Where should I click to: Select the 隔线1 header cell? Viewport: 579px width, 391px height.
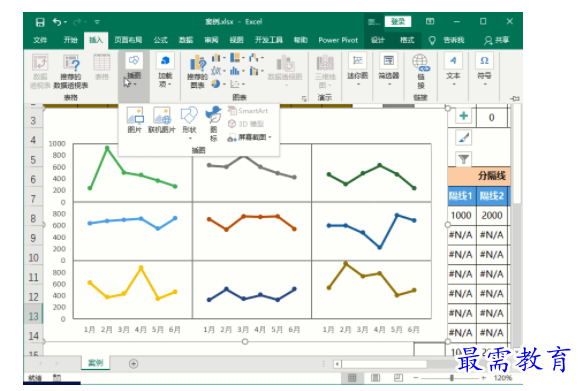click(461, 196)
